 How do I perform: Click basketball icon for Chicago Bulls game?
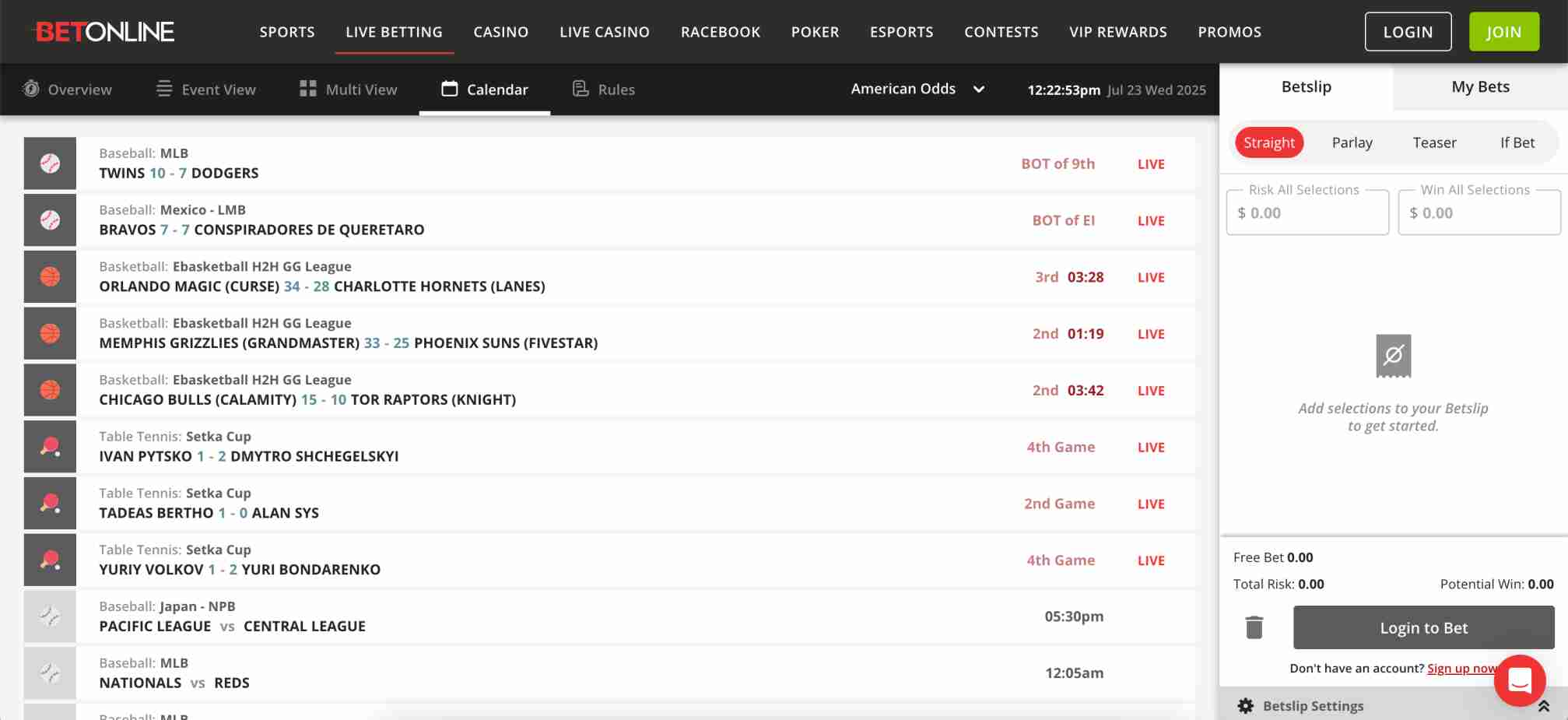(x=50, y=390)
